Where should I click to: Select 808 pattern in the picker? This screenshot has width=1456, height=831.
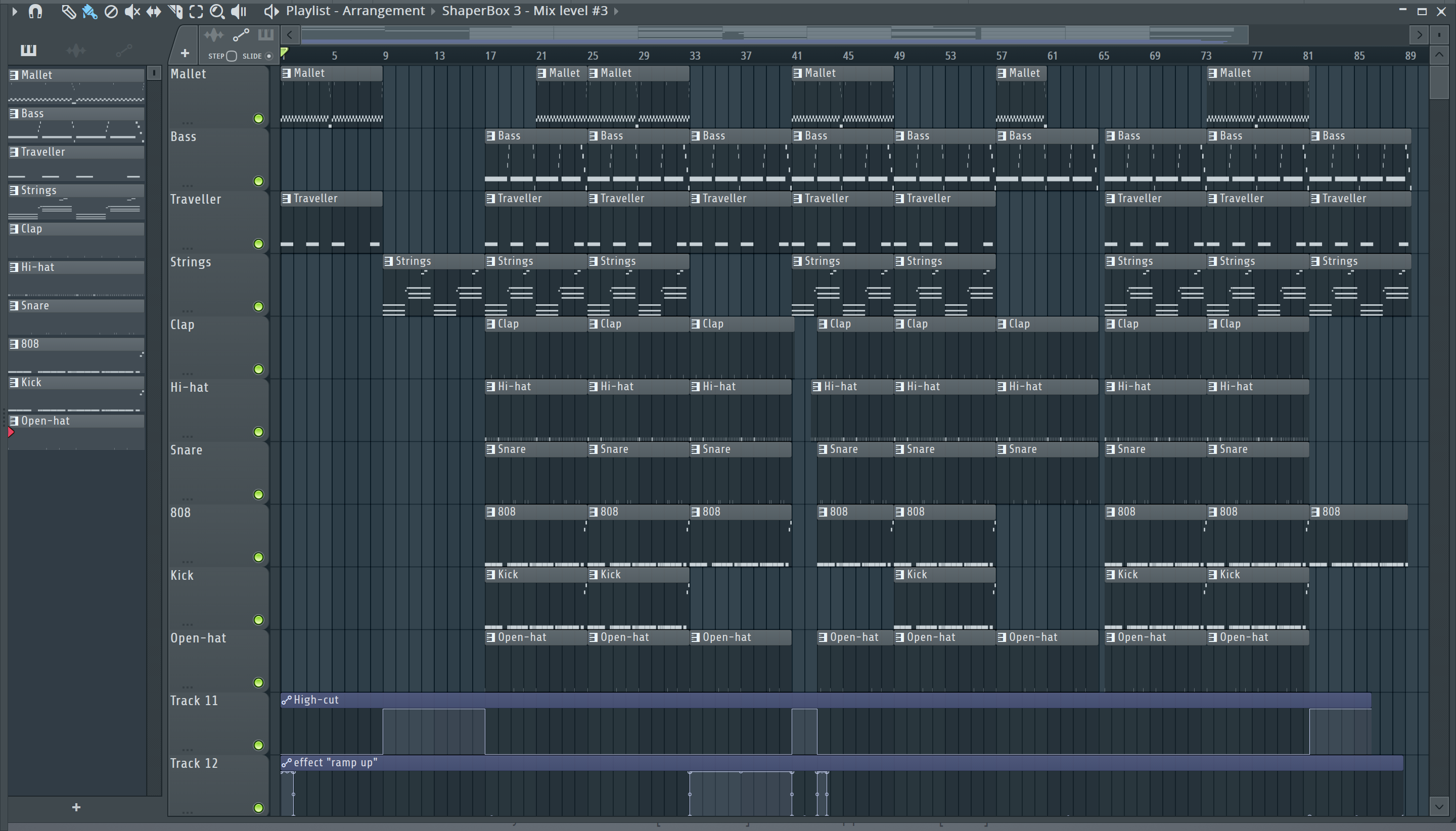coord(76,355)
